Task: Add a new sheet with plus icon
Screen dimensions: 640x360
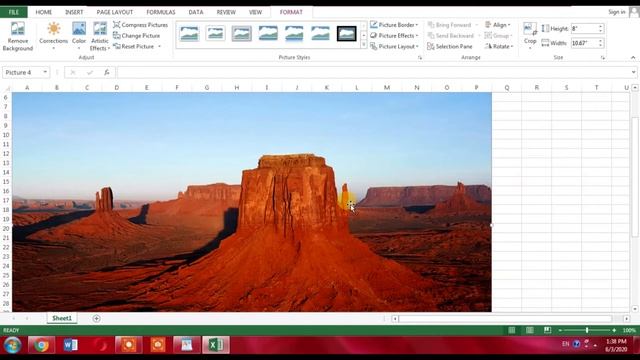Action: (x=96, y=318)
